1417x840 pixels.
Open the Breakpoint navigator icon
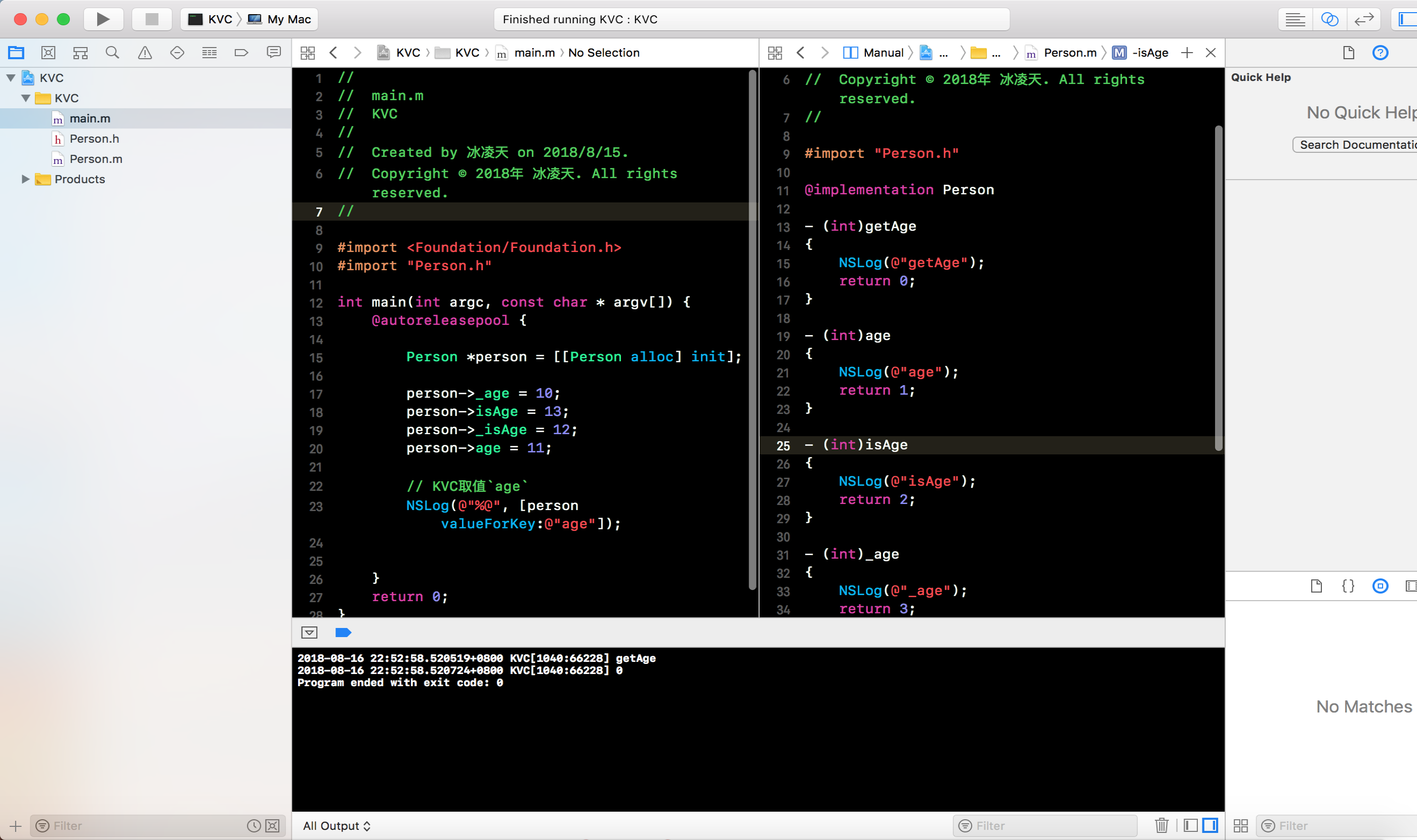pos(241,53)
